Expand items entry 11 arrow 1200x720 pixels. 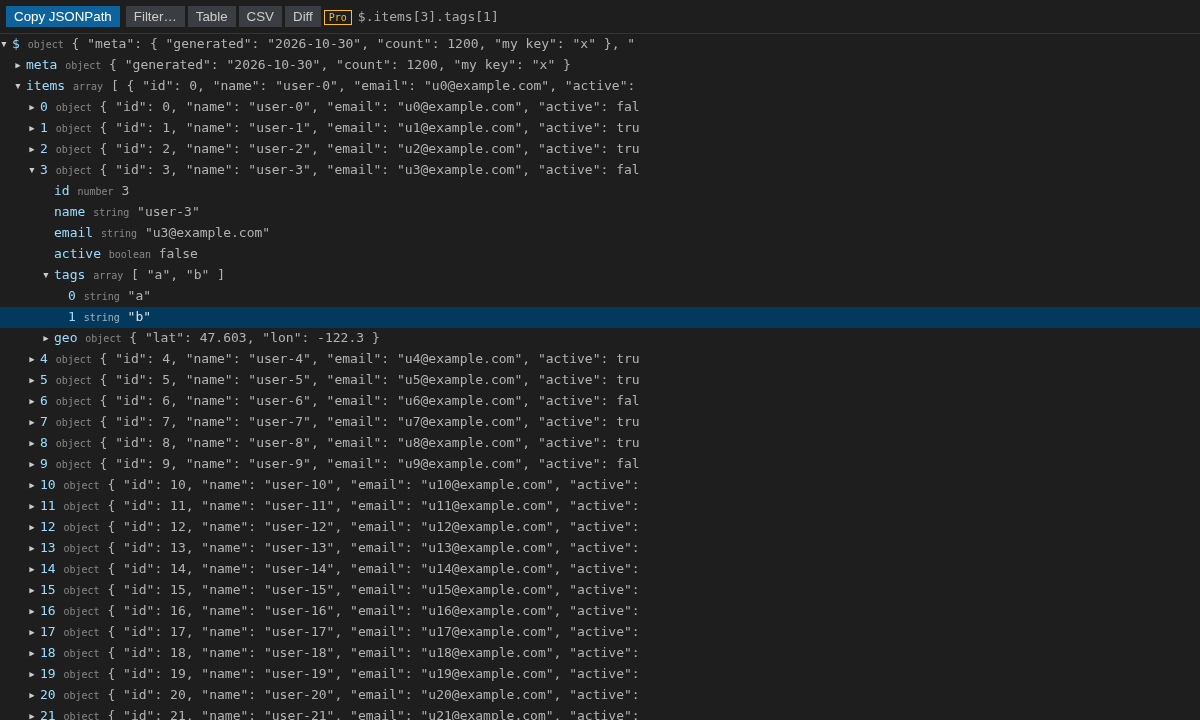(x=32, y=506)
